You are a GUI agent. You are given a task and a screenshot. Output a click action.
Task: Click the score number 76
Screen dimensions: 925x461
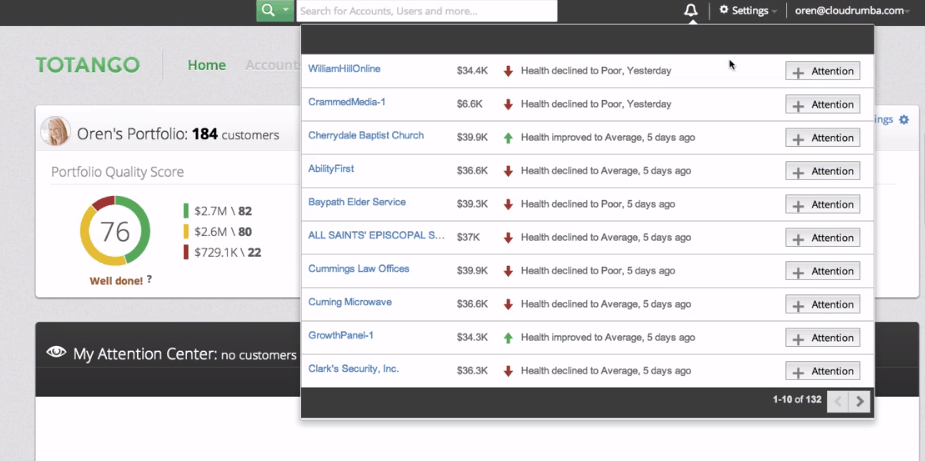click(114, 231)
